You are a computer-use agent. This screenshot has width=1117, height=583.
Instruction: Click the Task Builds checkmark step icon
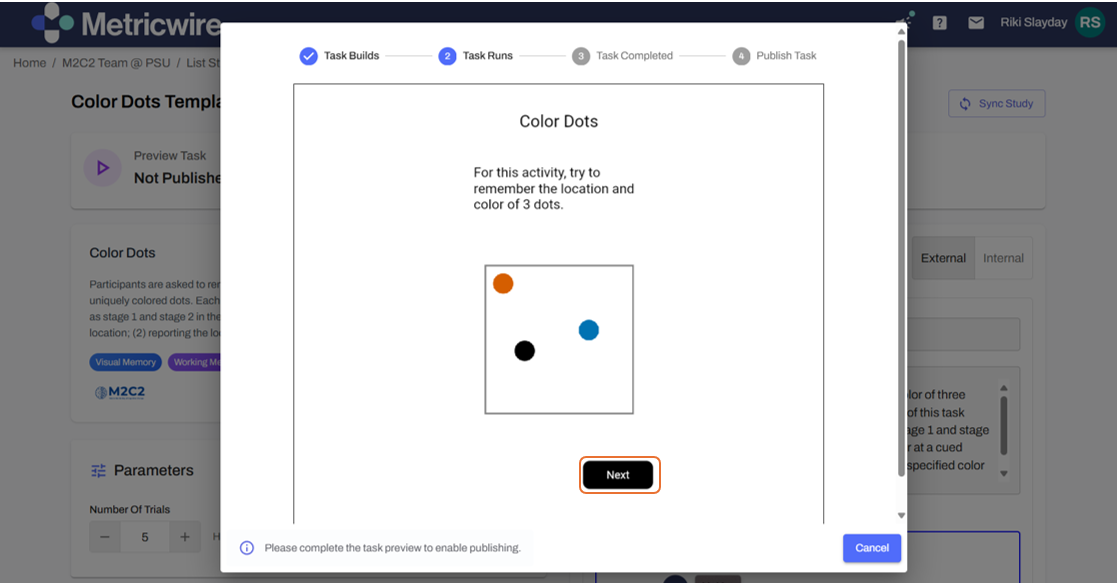(309, 56)
